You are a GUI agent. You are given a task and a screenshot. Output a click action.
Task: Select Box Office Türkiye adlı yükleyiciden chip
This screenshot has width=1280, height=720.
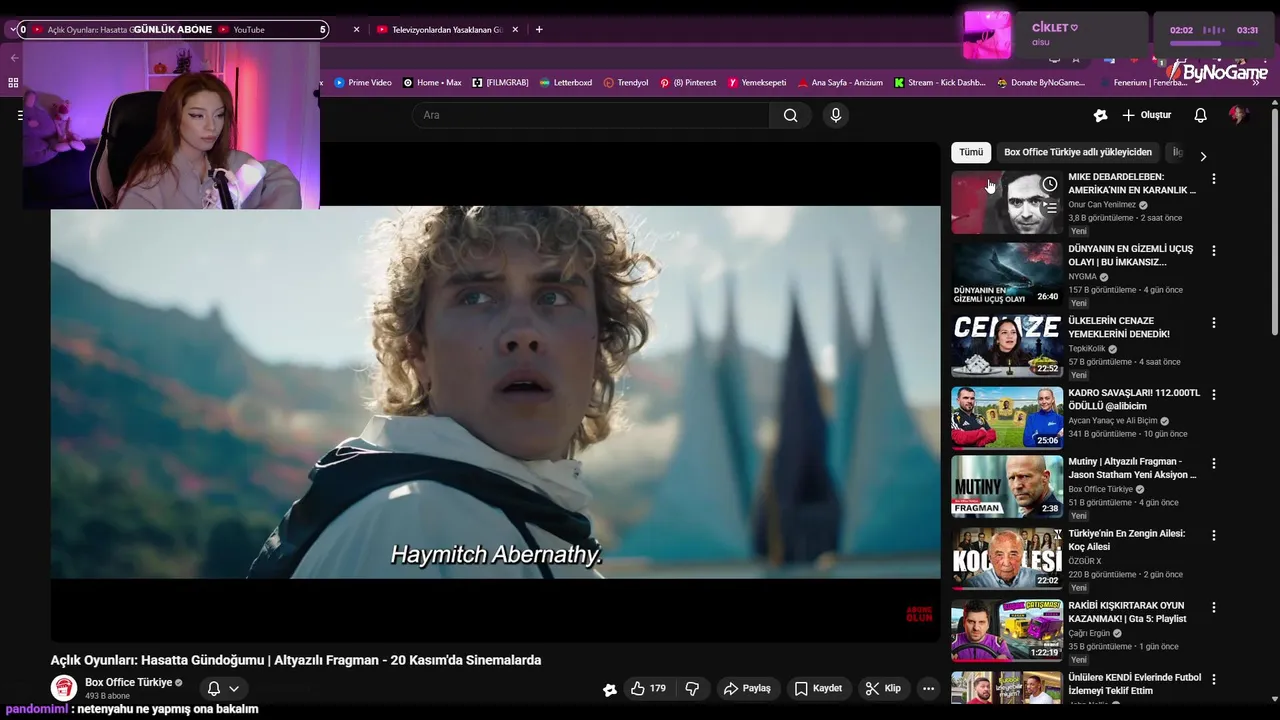point(1078,152)
